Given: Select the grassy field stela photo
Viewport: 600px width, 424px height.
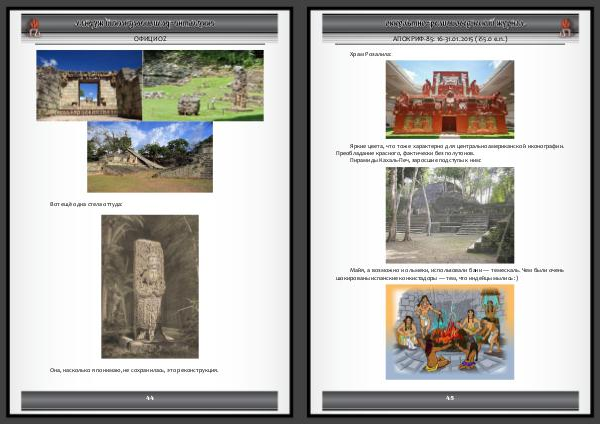Looking at the screenshot, I should pyautogui.click(x=203, y=86).
